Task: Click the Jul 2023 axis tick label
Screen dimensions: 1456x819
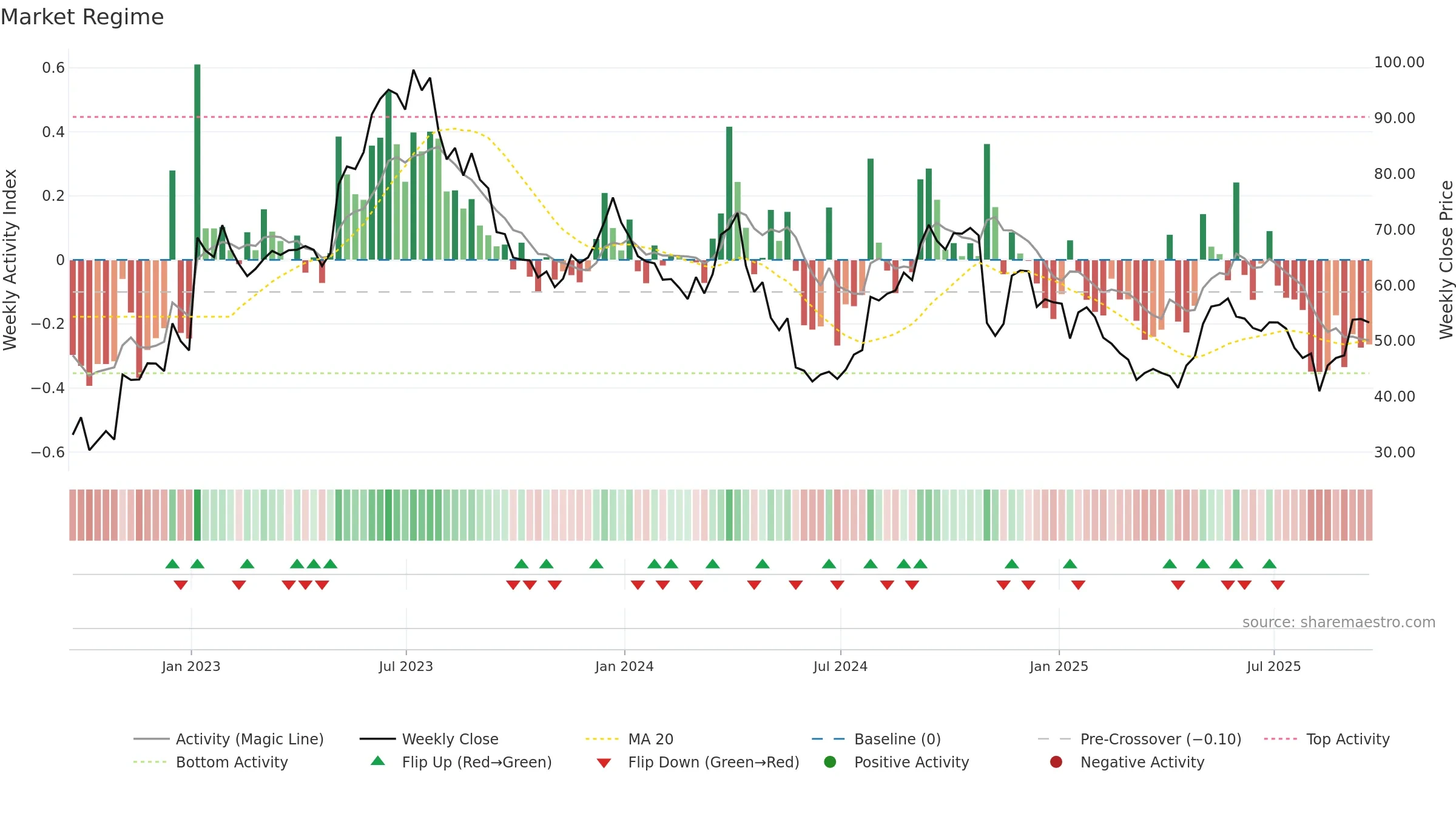Action: (x=406, y=666)
